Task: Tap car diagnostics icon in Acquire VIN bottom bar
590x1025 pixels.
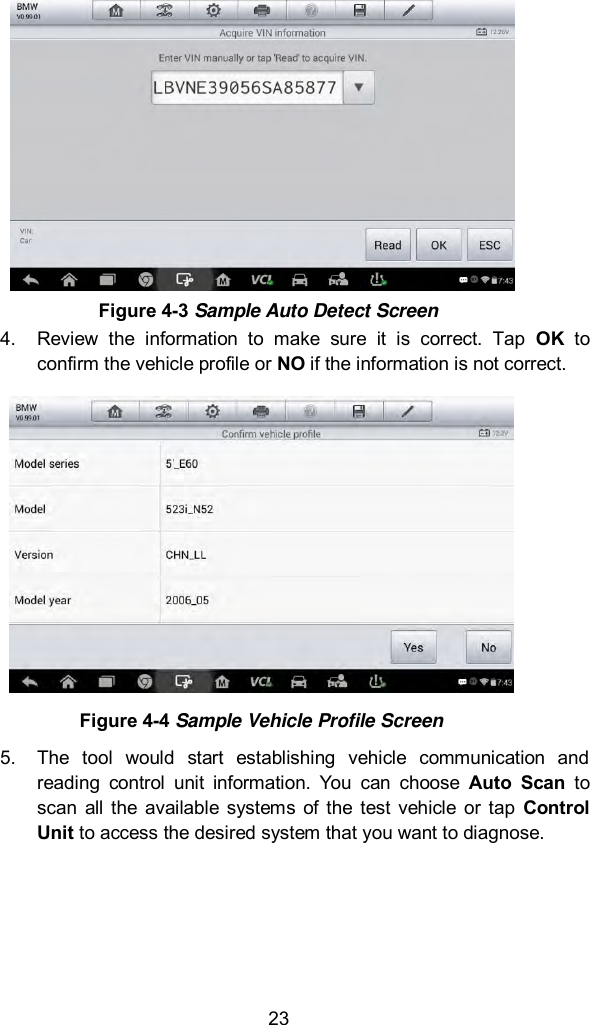Action: 299,280
